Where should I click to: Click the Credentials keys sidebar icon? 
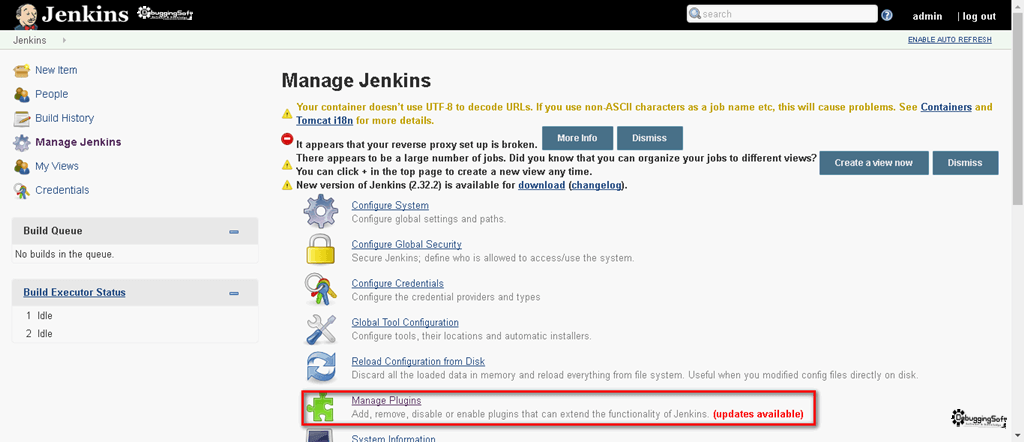point(22,191)
